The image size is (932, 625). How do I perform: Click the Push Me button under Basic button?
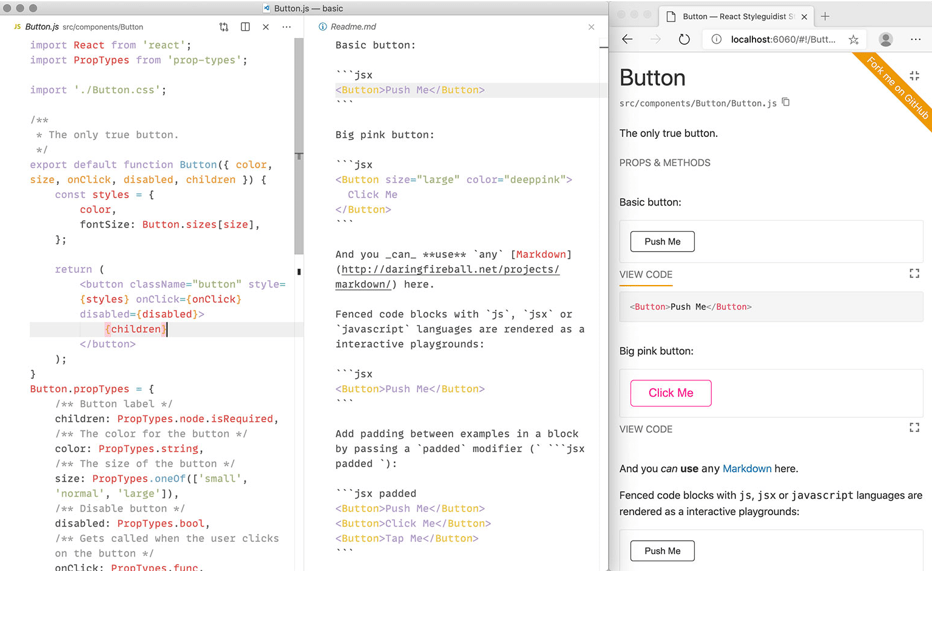662,242
